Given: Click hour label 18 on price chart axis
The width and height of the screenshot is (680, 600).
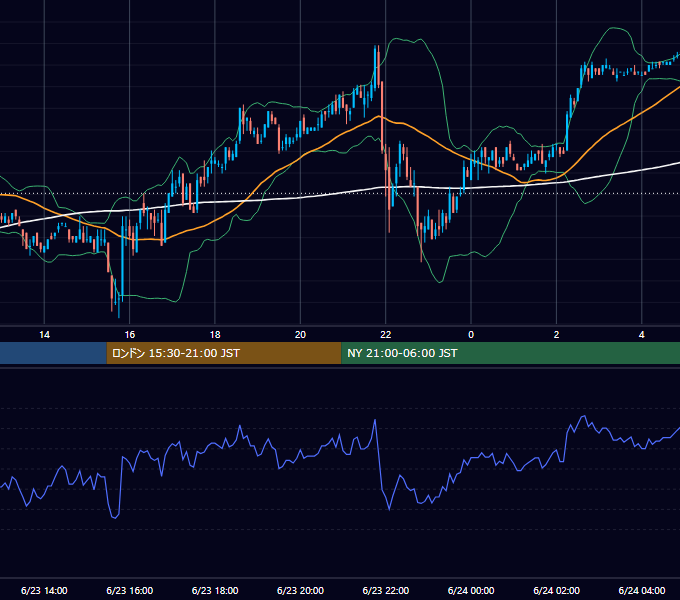Looking at the screenshot, I should pos(215,335).
